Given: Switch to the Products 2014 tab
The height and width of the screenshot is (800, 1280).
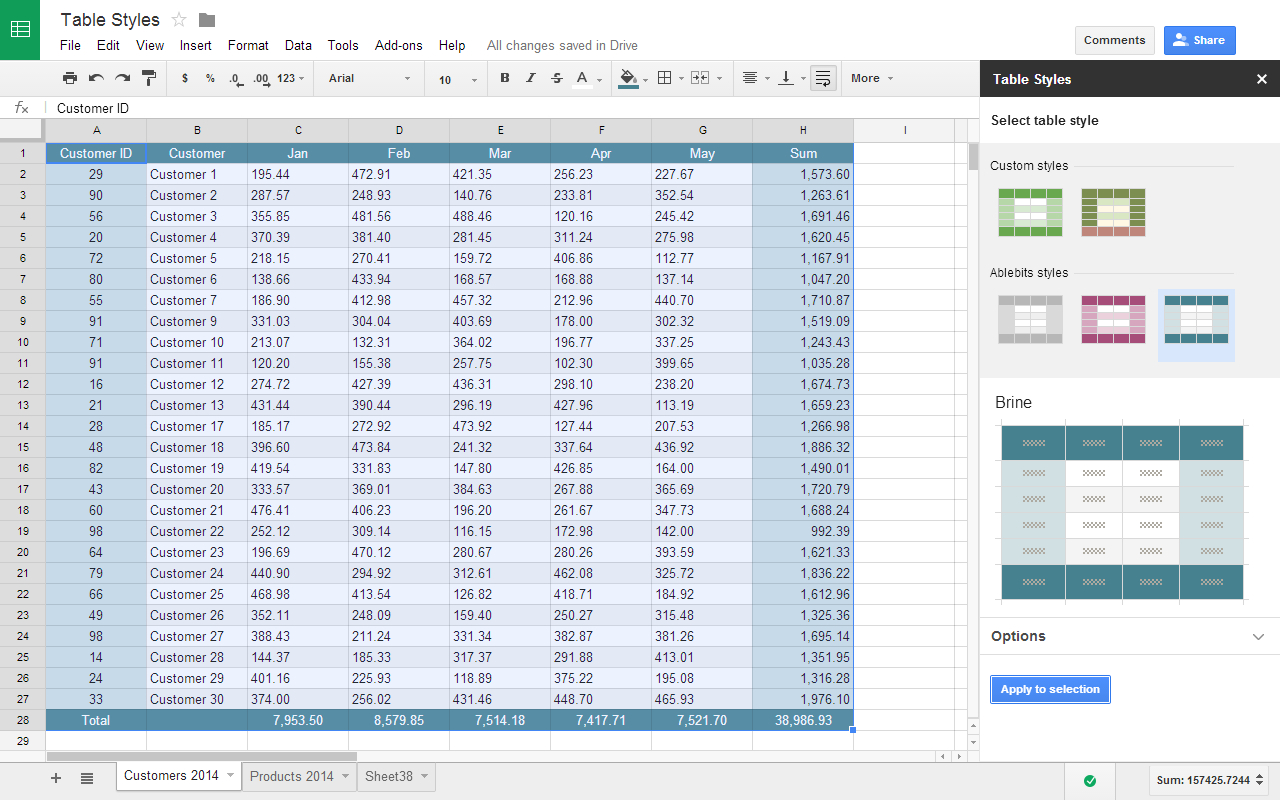Looking at the screenshot, I should pyautogui.click(x=290, y=775).
